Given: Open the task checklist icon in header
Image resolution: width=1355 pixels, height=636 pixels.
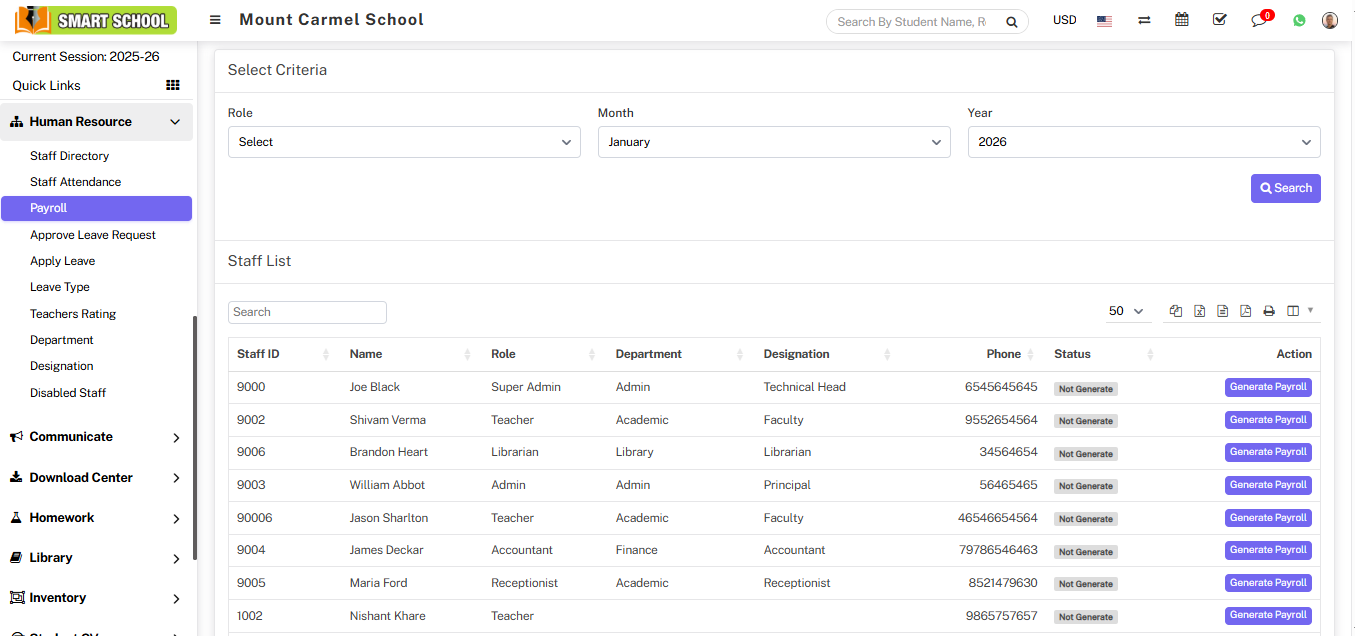Looking at the screenshot, I should coord(1219,20).
